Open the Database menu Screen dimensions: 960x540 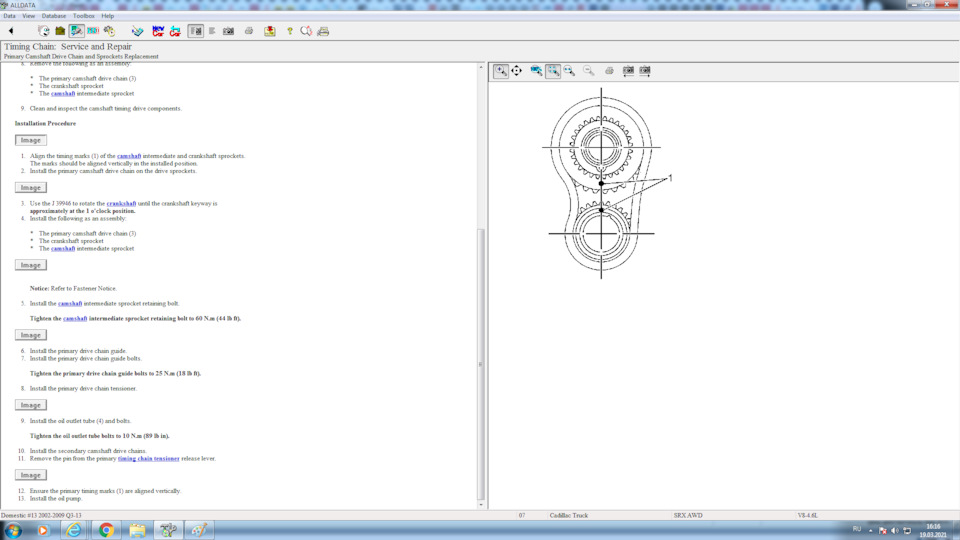point(54,16)
